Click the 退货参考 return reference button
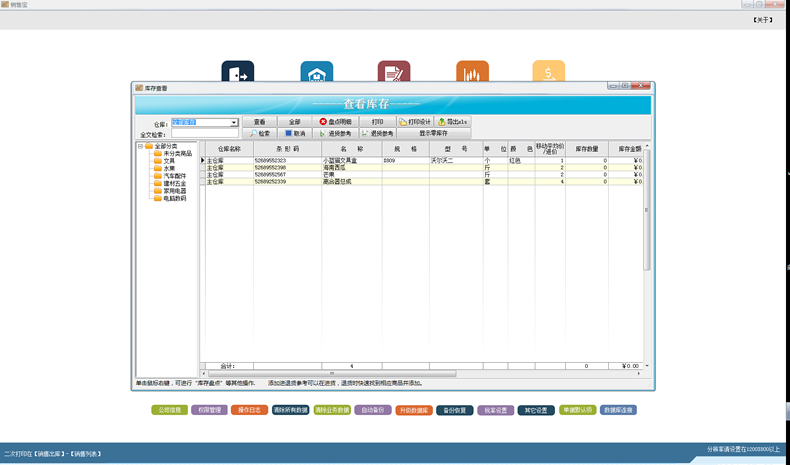 pos(377,134)
